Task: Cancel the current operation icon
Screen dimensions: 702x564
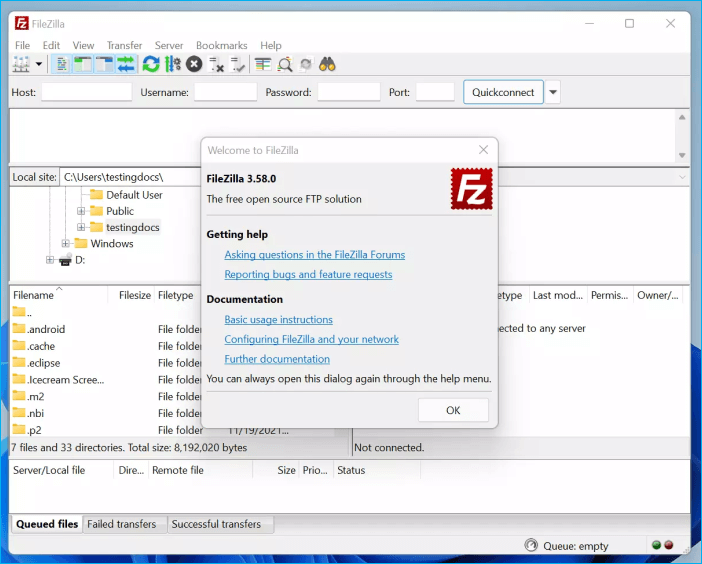Action: (194, 64)
